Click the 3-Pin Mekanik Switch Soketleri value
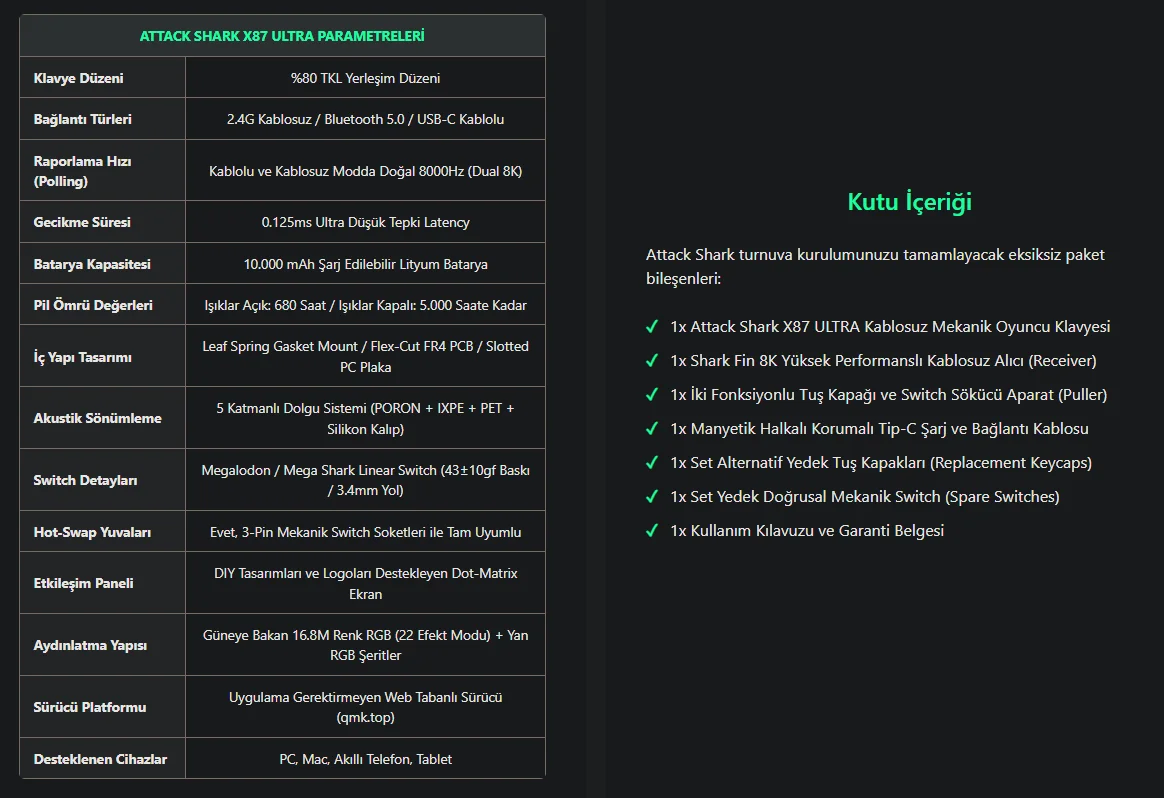The height and width of the screenshot is (798, 1164). [365, 532]
